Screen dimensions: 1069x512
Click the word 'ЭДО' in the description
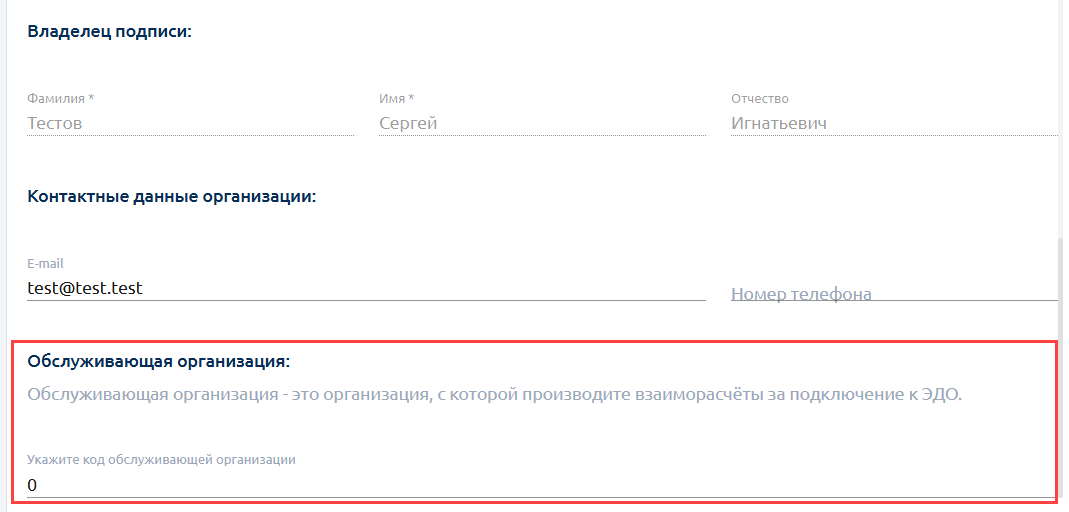tap(939, 394)
